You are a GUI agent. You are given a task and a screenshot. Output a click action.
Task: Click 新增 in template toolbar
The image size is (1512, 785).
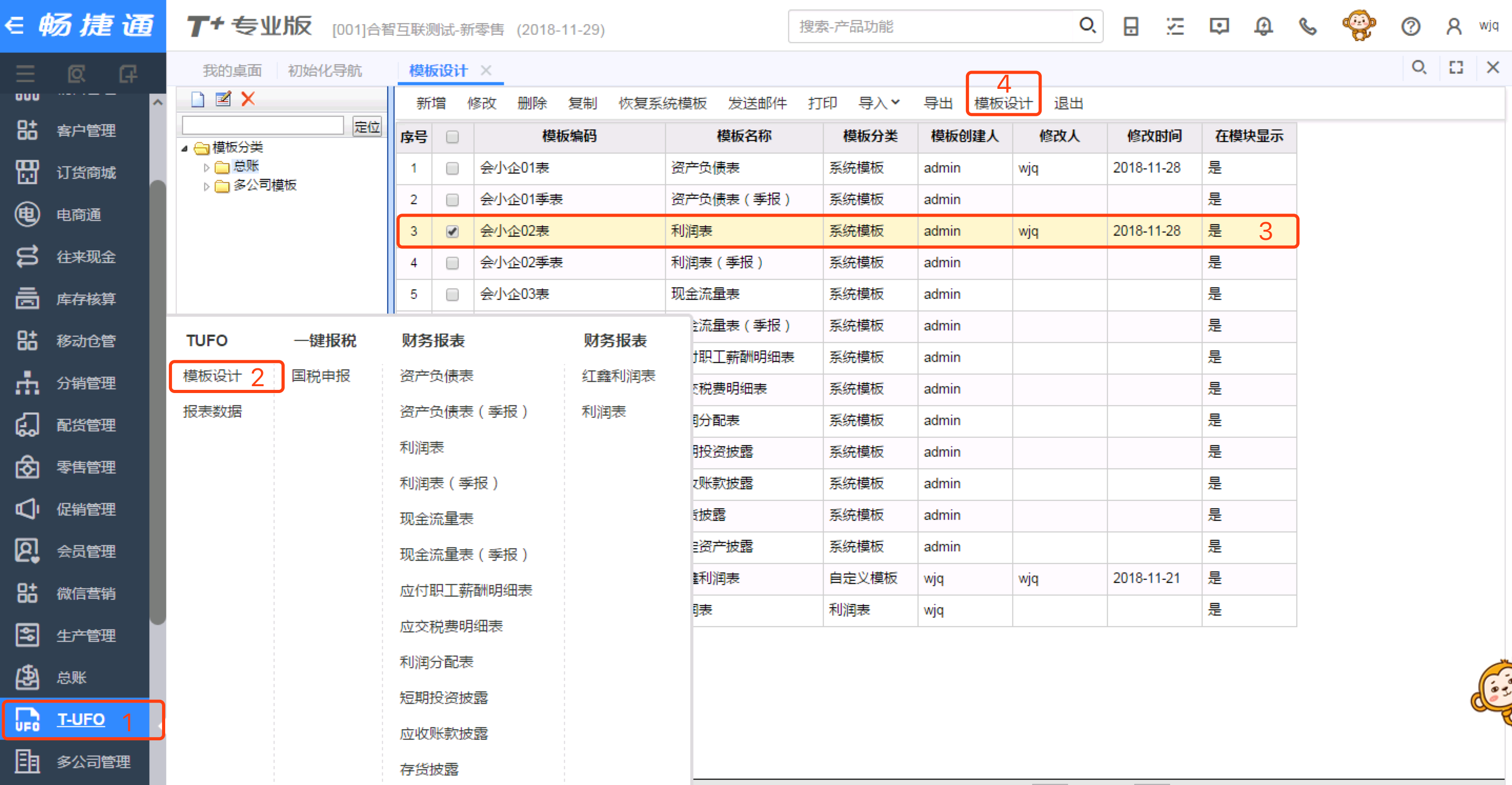point(431,103)
